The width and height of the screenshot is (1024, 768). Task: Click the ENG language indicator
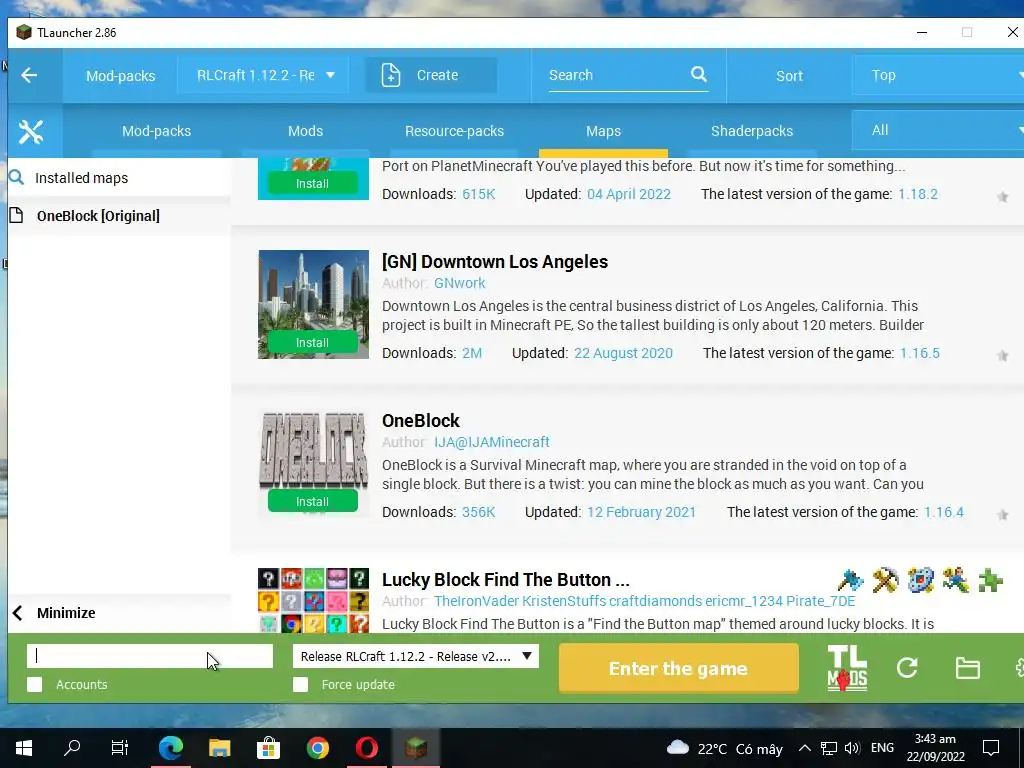[x=882, y=748]
